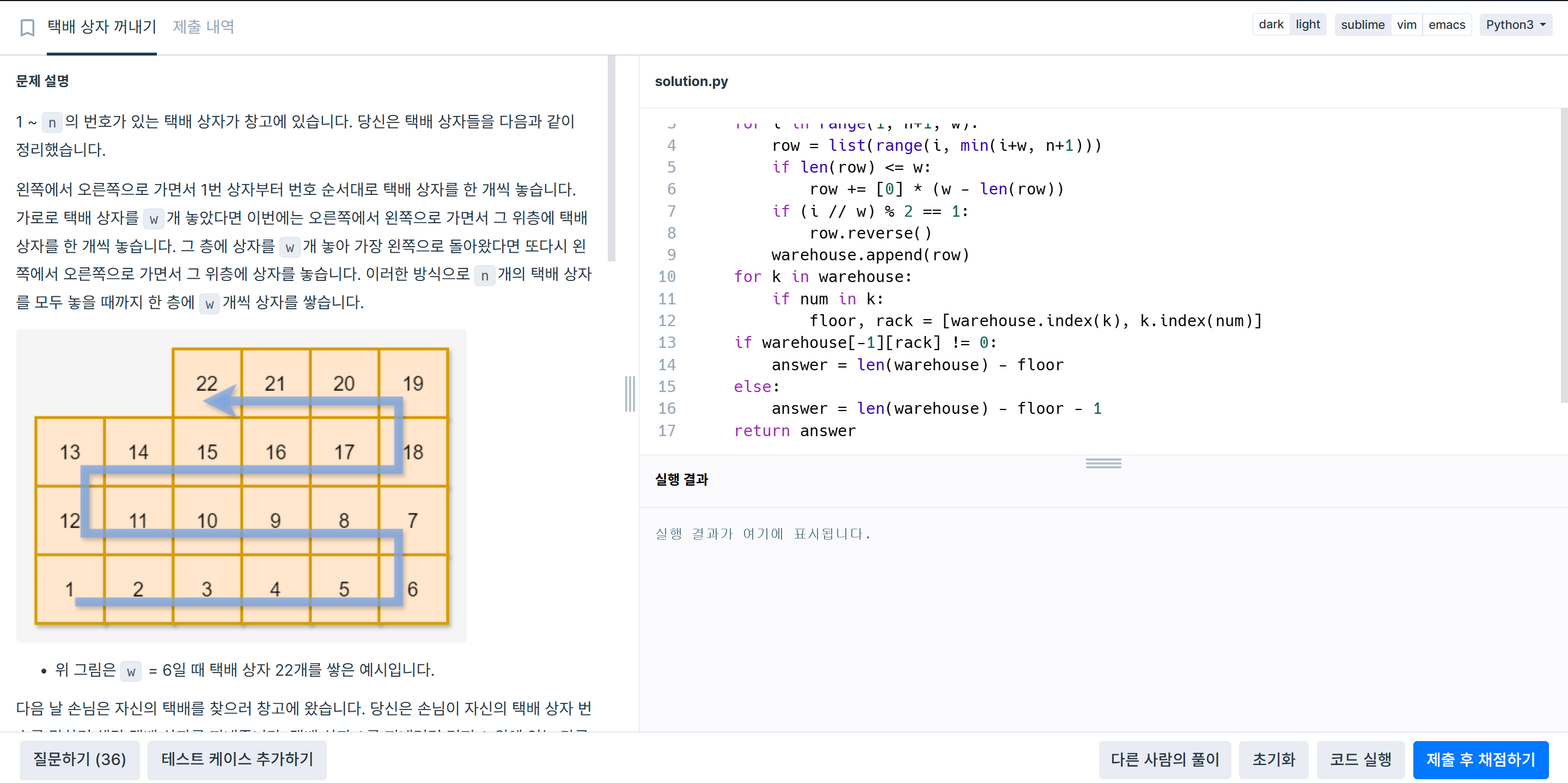Switch editor theme to light
The image size is (1568, 783).
point(1308,25)
